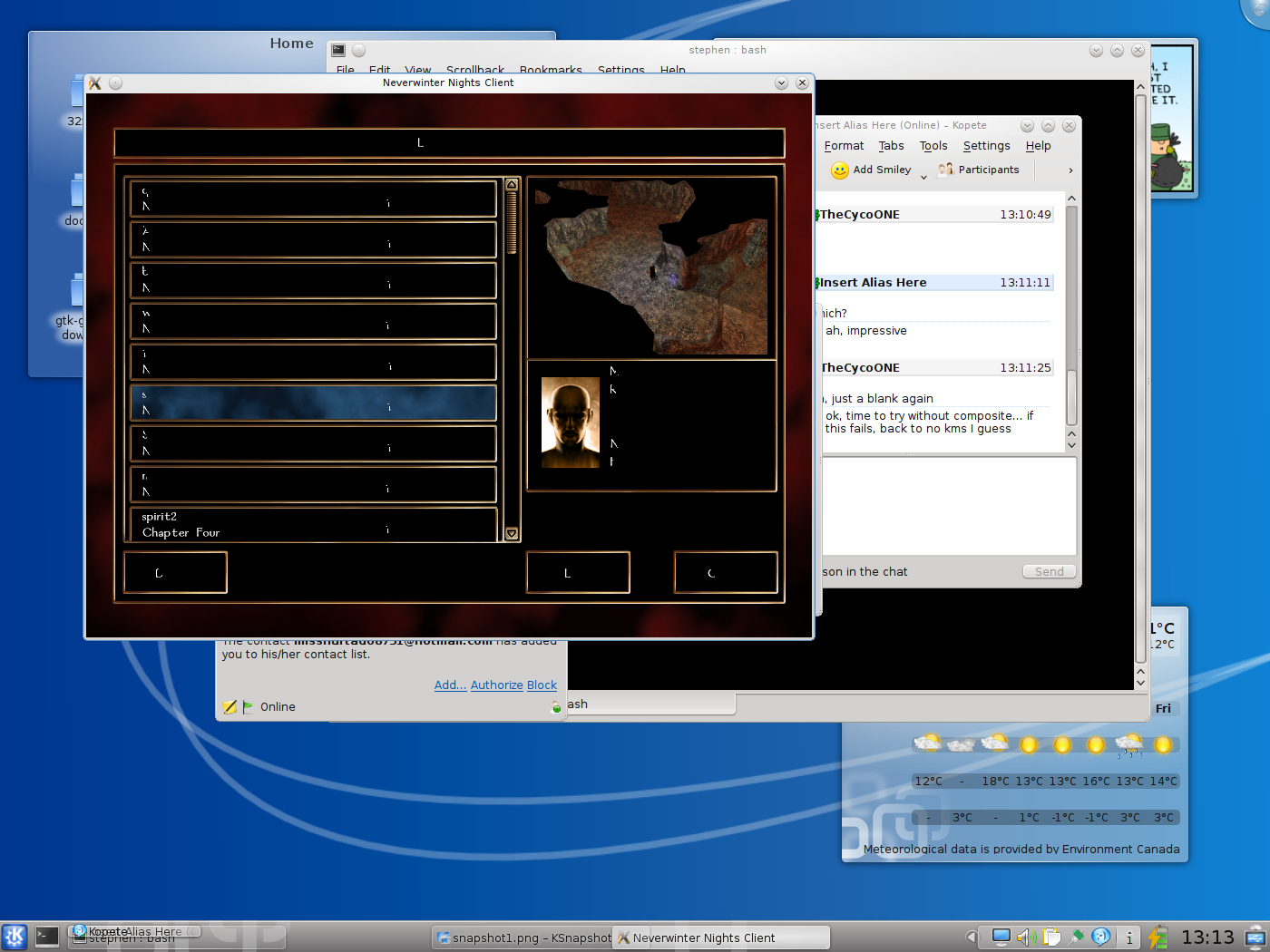Show hidden system tray icons arrow
The width and height of the screenshot is (1270, 952).
click(x=971, y=937)
